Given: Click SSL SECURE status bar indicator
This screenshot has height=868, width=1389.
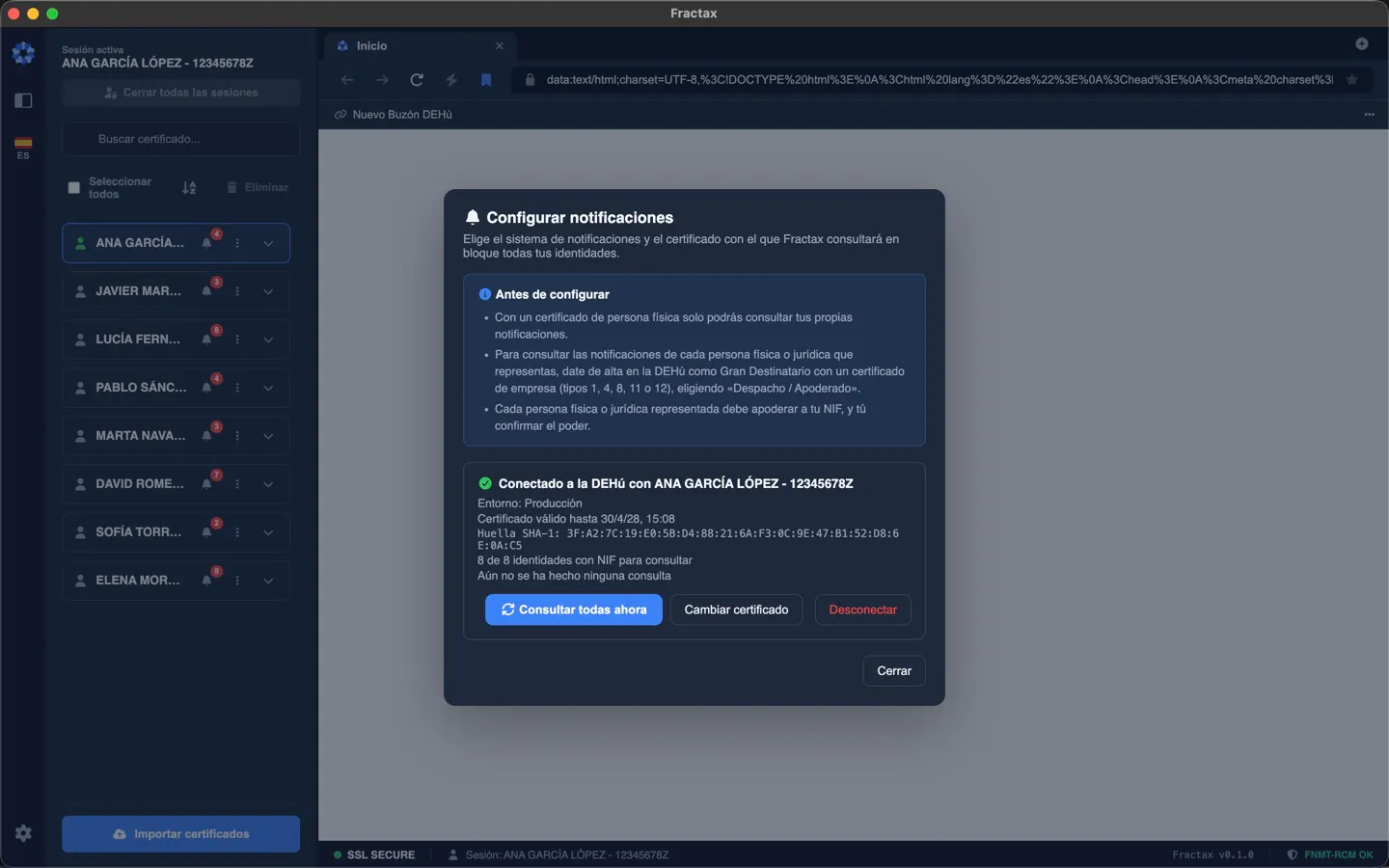Looking at the screenshot, I should tap(374, 854).
